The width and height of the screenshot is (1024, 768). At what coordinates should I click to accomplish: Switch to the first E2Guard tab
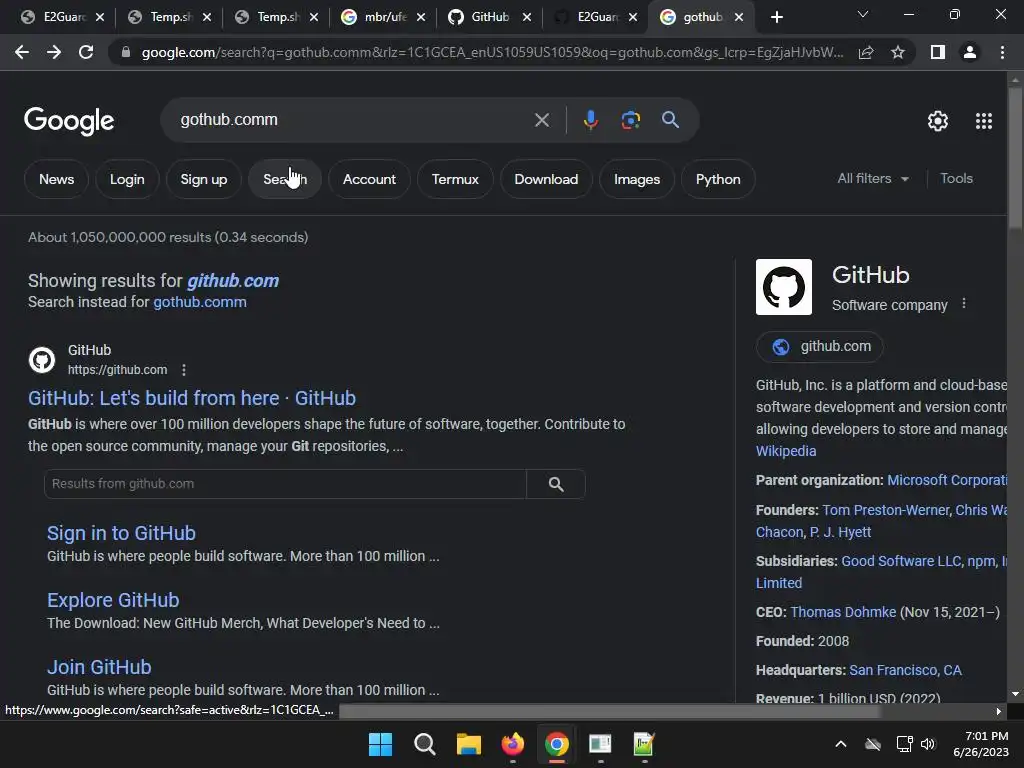pos(63,17)
